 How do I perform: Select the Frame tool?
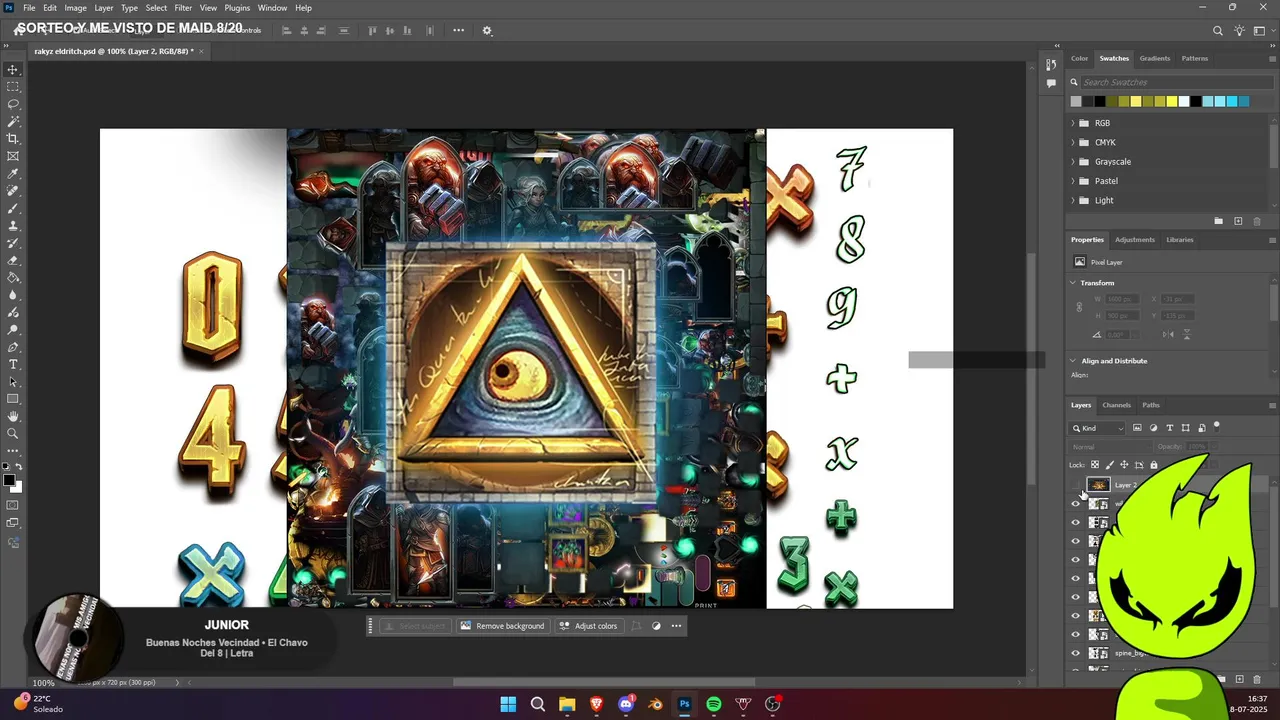tap(13, 156)
